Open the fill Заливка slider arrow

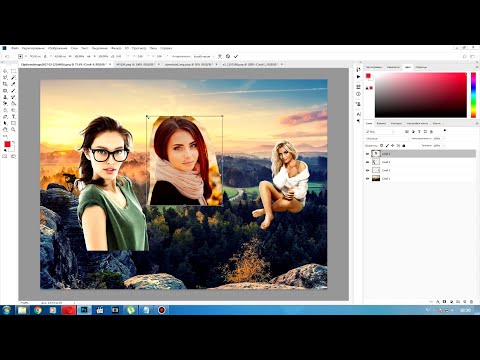click(444, 146)
